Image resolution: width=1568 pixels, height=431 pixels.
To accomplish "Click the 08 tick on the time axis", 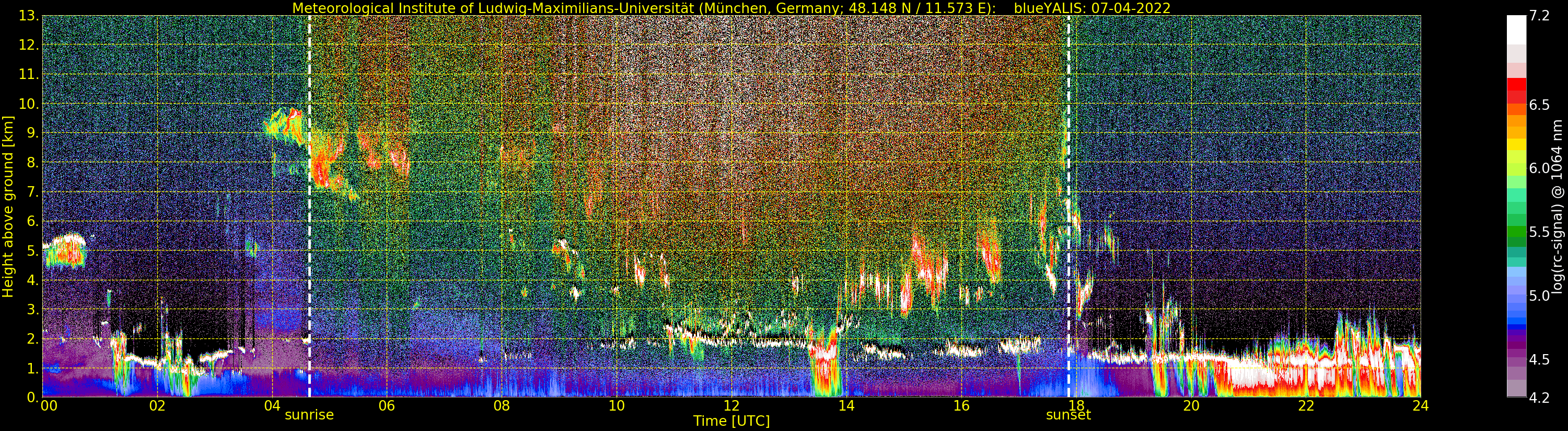I will [x=502, y=406].
